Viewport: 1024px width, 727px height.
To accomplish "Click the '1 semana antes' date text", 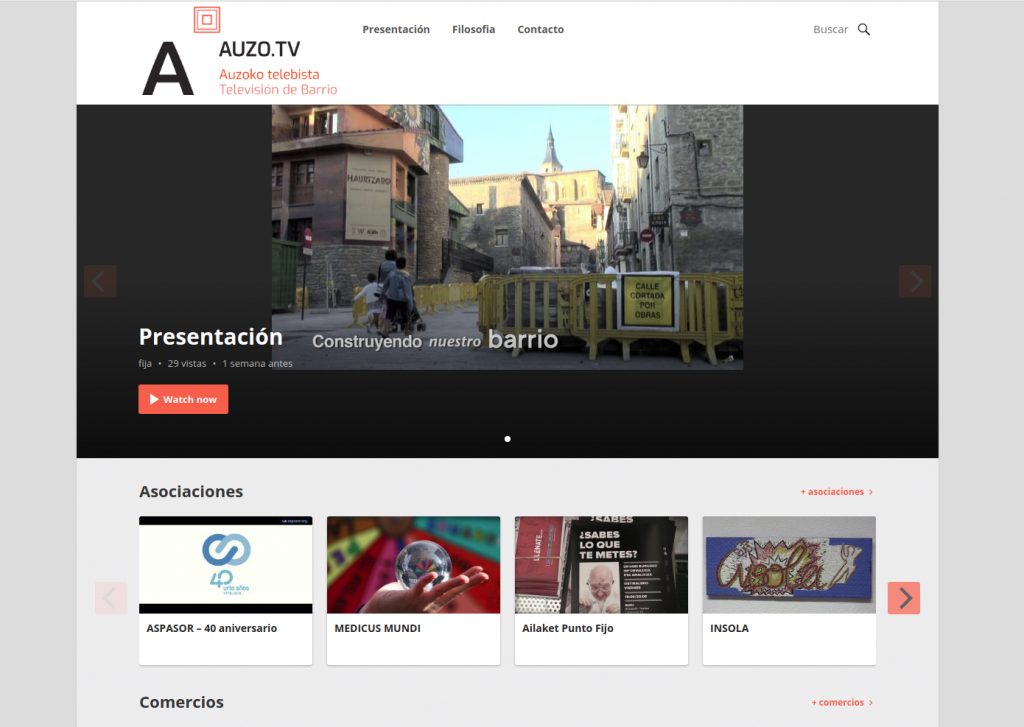I will (x=257, y=364).
